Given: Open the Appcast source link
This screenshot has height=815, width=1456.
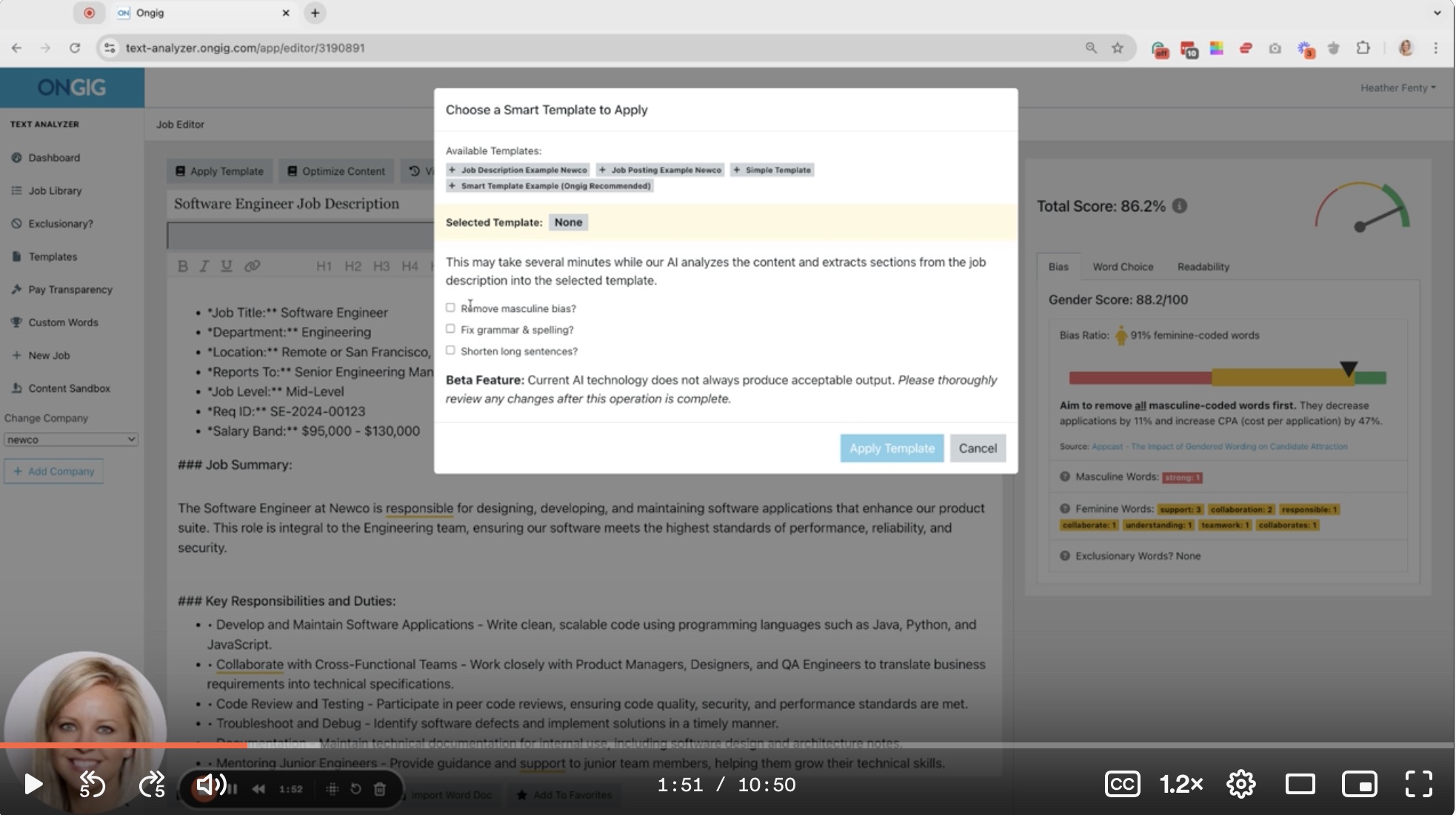Looking at the screenshot, I should (x=1219, y=447).
